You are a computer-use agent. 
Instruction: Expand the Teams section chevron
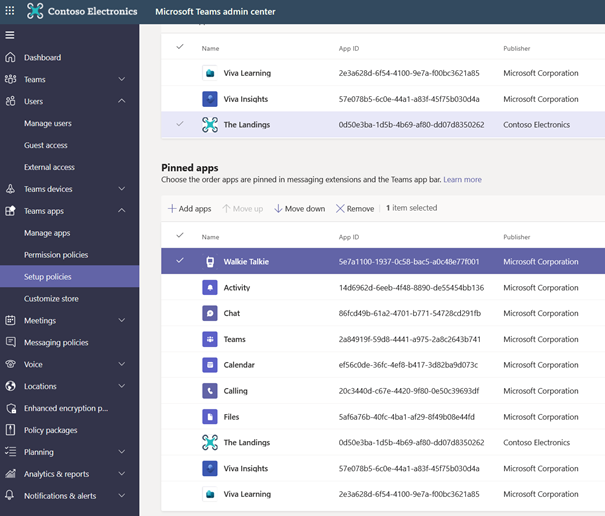[122, 79]
